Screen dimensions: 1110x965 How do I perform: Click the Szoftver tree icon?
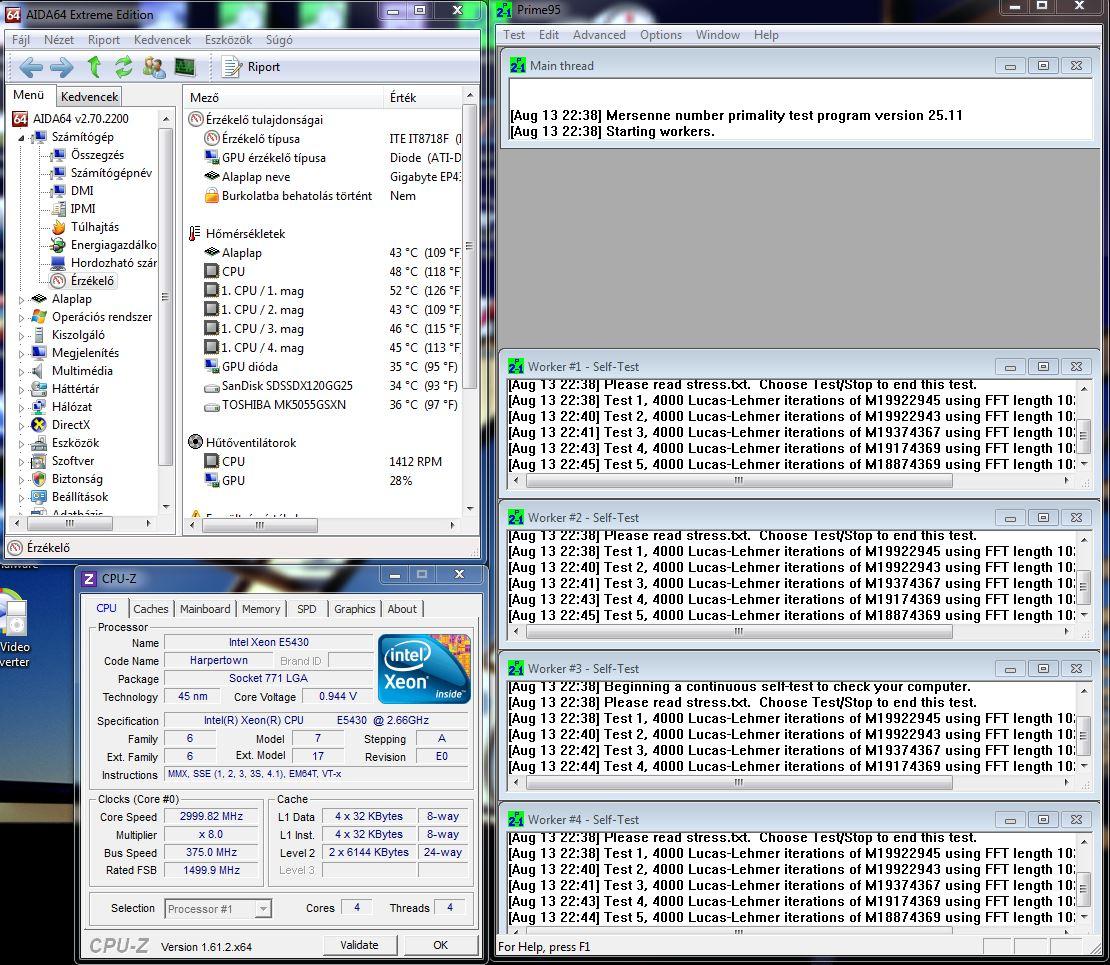(x=39, y=461)
